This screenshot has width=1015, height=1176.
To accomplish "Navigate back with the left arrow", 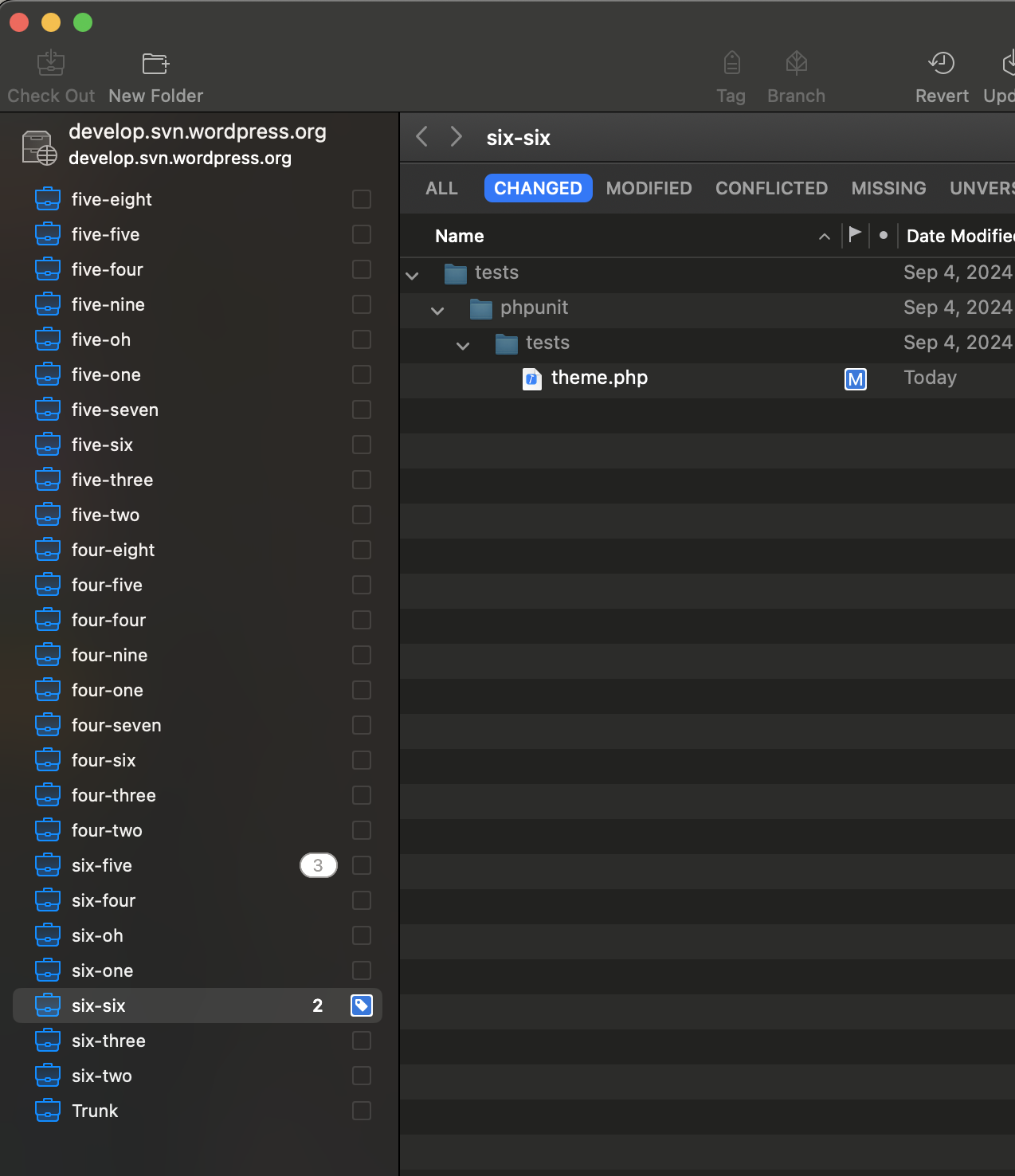I will [422, 137].
